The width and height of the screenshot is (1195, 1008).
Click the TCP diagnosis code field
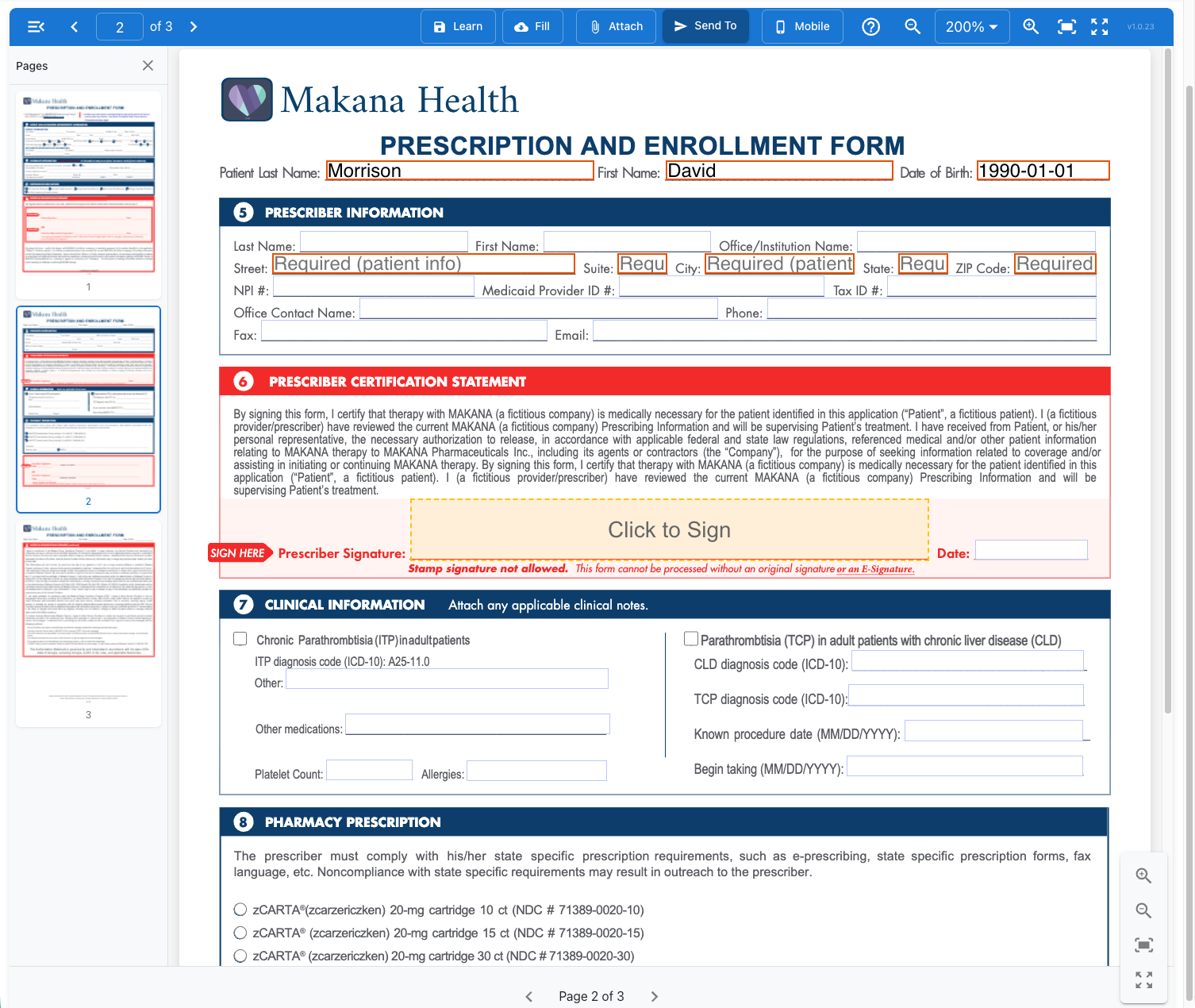click(x=966, y=695)
